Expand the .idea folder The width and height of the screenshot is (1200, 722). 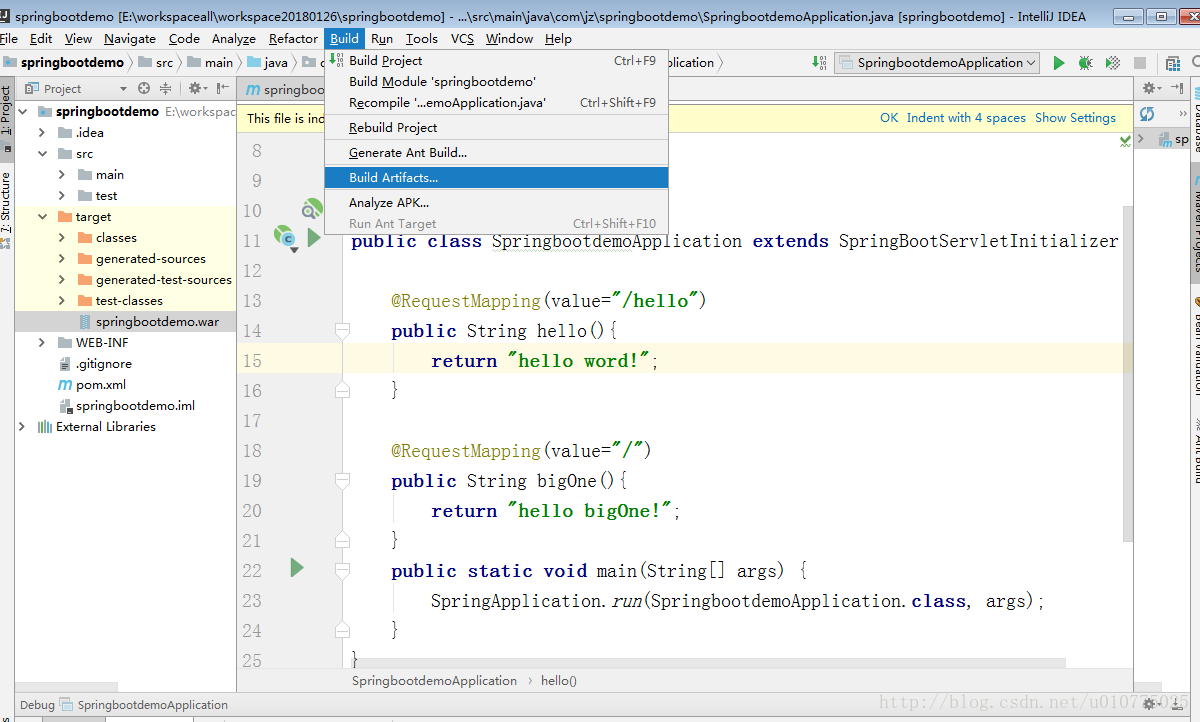42,132
